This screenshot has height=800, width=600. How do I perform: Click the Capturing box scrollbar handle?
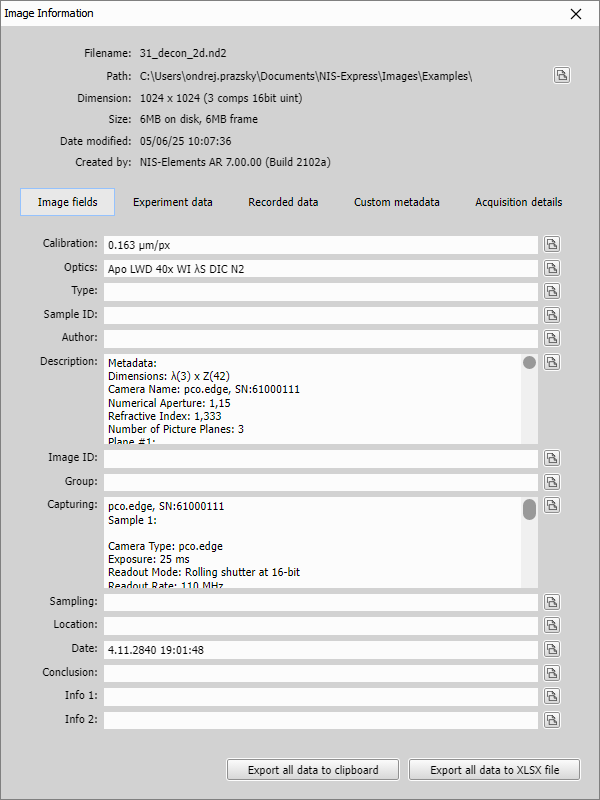coord(529,510)
